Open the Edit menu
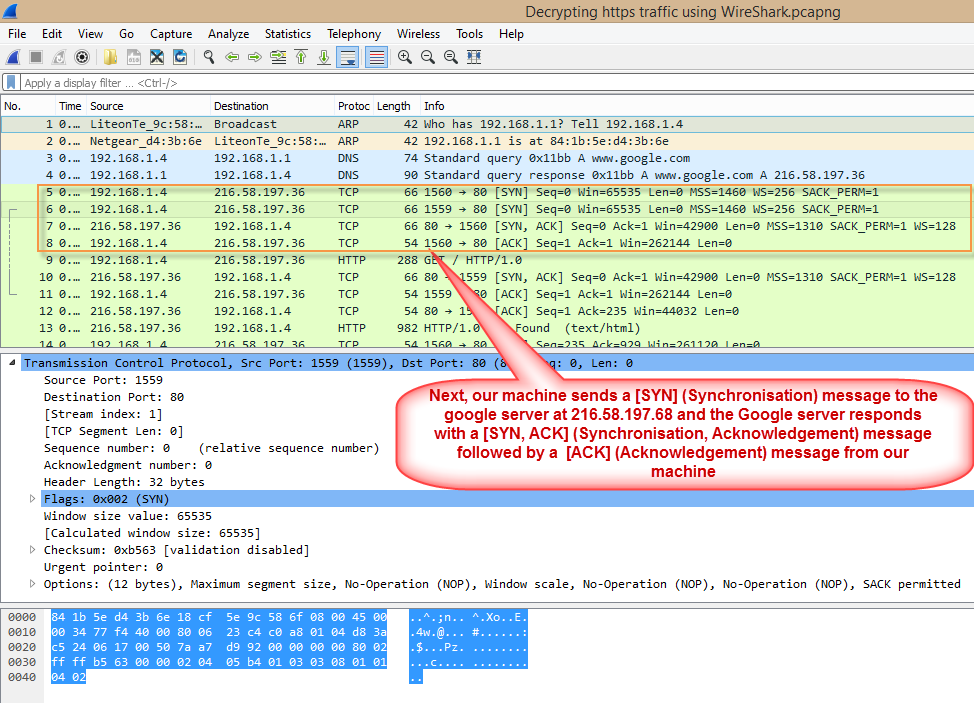This screenshot has width=974, height=703. (x=52, y=34)
